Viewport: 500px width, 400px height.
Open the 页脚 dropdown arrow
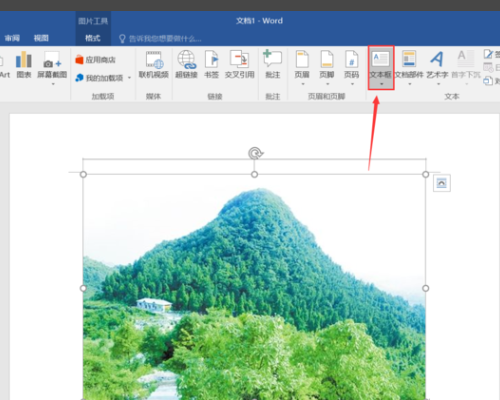(x=327, y=84)
